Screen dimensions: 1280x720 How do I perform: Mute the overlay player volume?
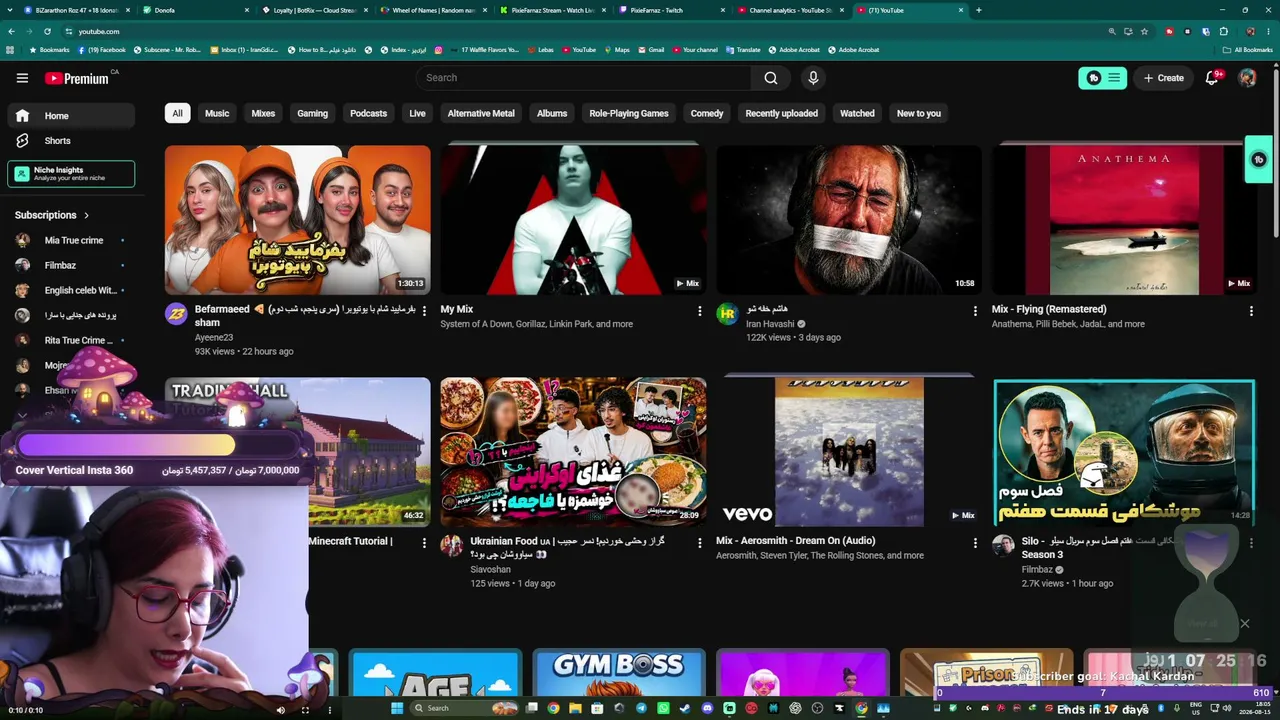point(280,710)
